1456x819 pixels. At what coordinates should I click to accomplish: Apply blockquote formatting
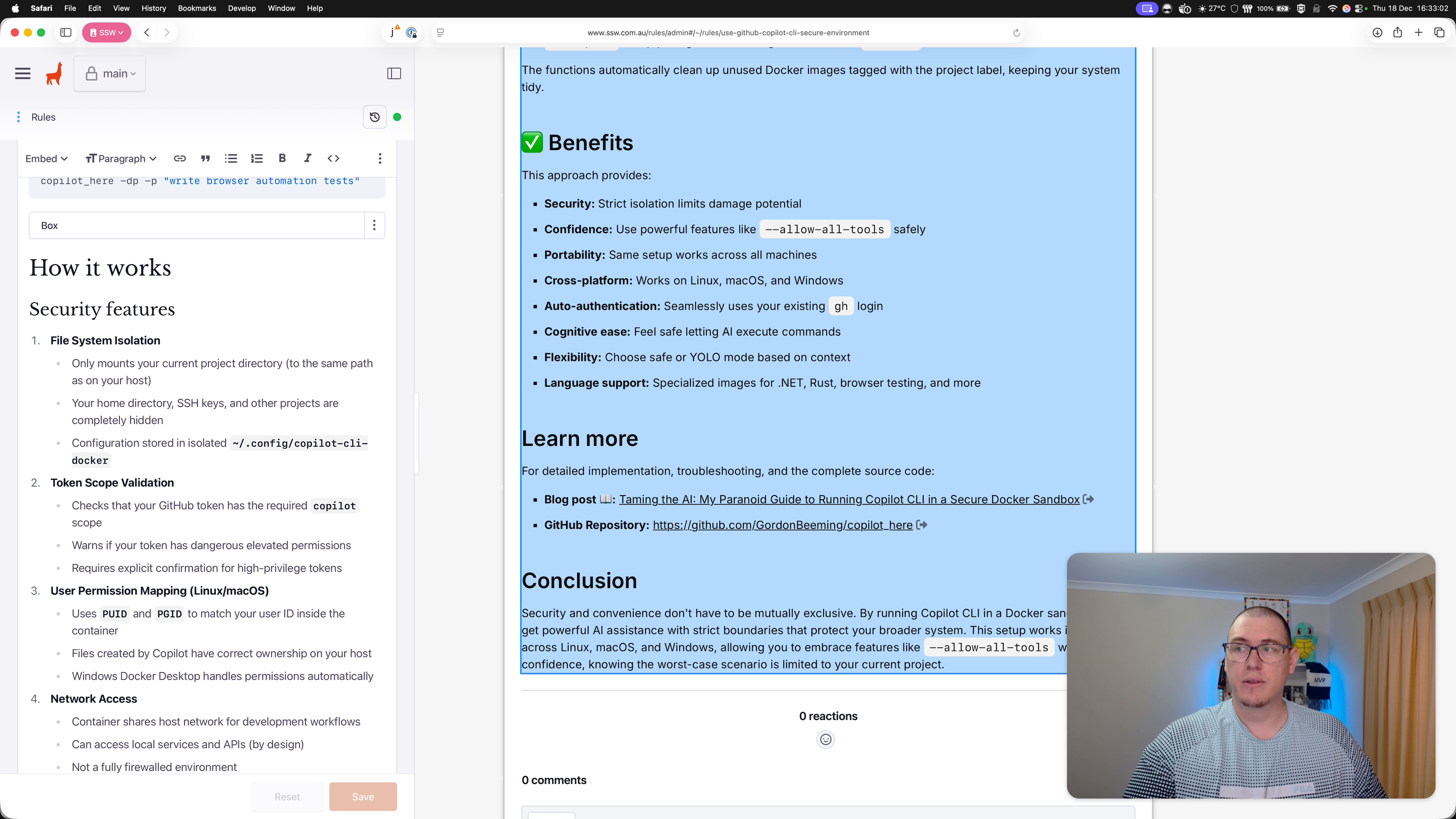205,159
